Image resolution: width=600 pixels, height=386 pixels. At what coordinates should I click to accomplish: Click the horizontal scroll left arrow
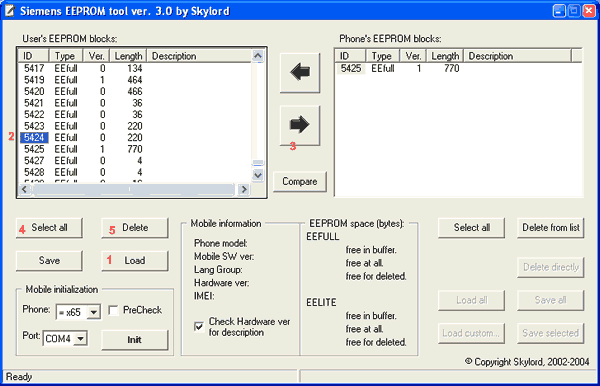click(x=24, y=189)
